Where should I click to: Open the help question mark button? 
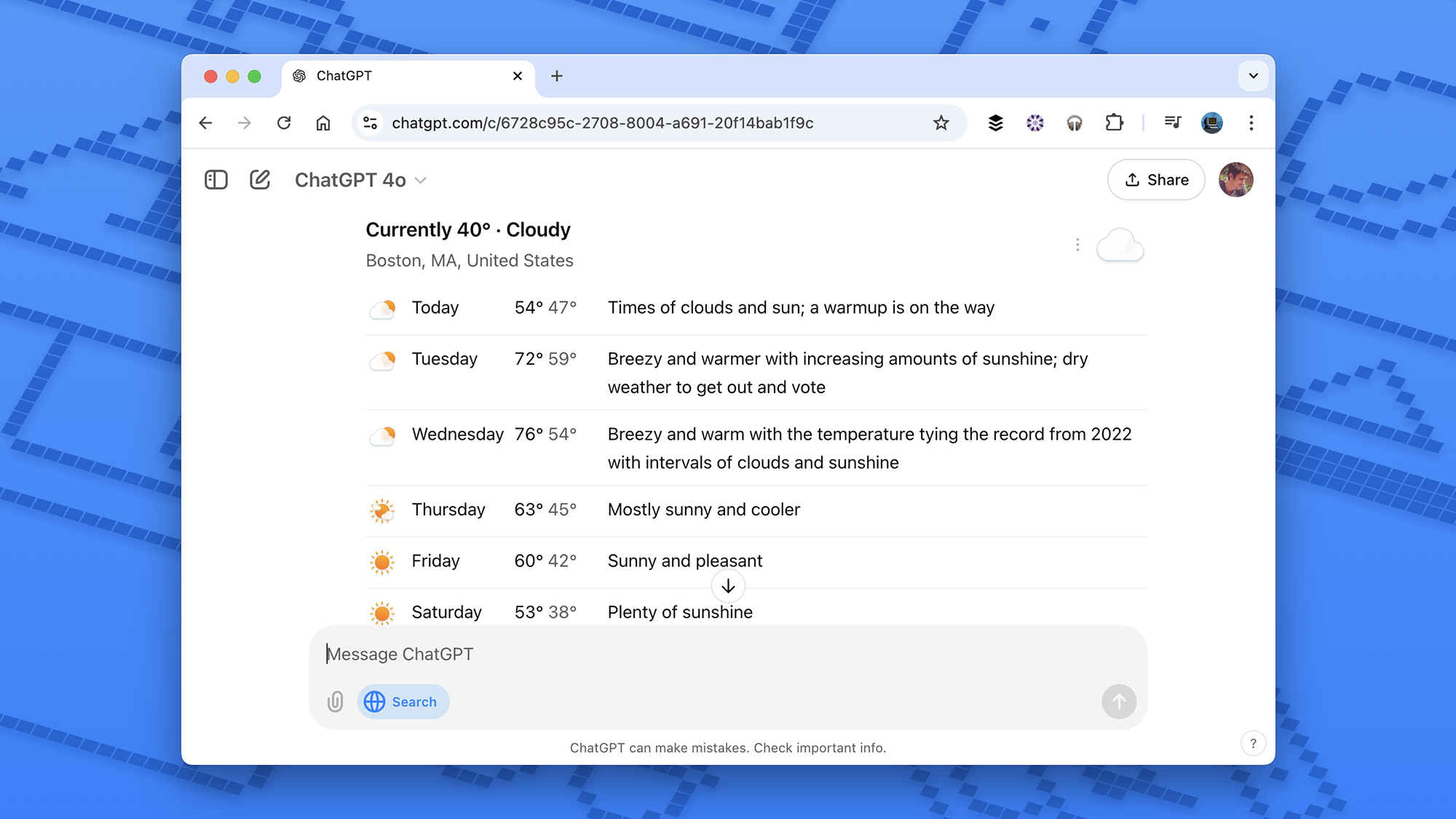point(1253,743)
